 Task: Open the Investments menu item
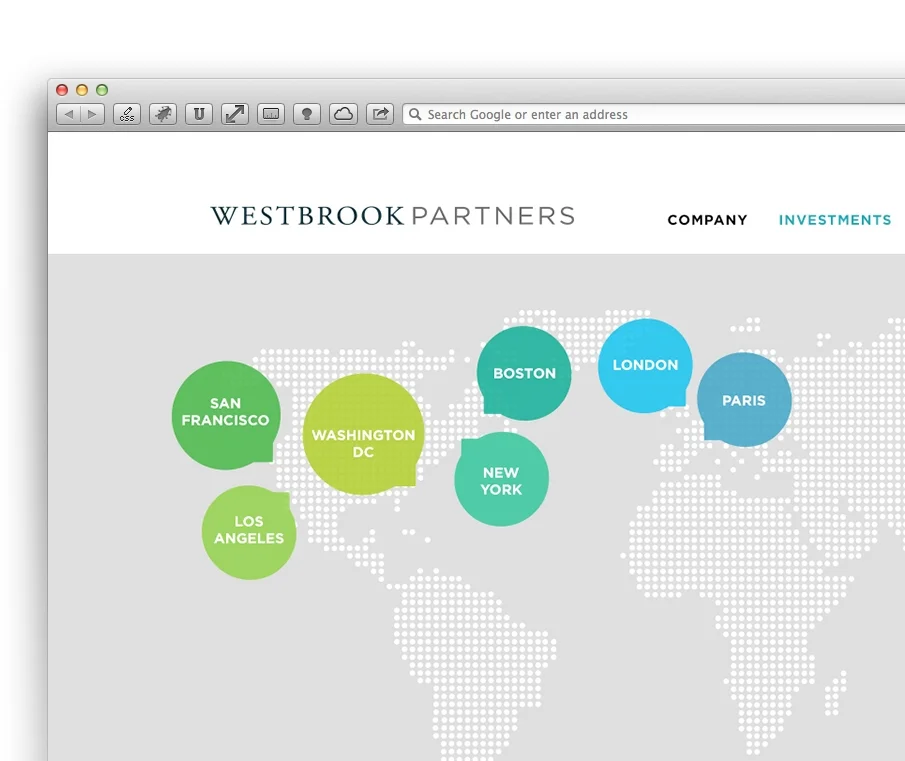point(835,220)
